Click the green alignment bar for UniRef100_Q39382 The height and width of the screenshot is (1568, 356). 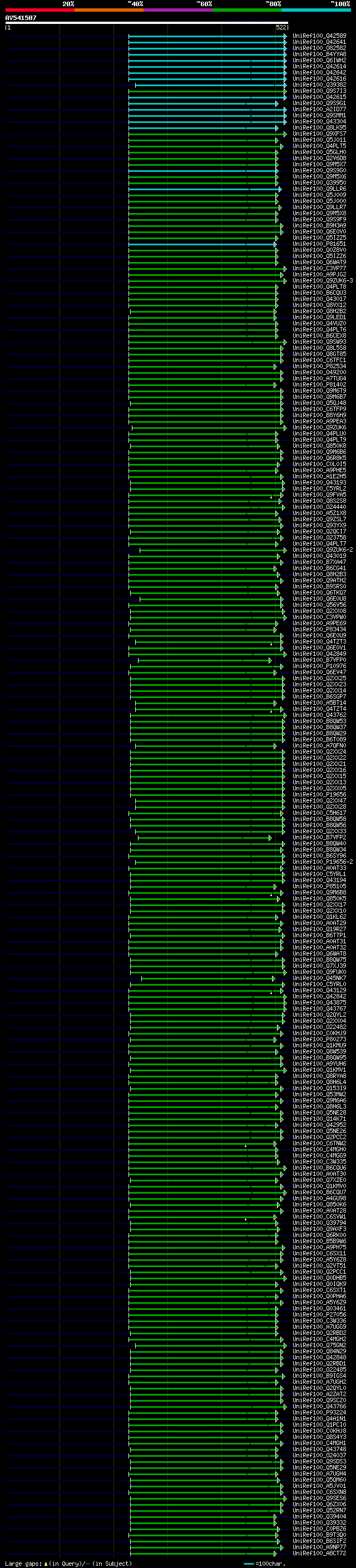[211, 85]
